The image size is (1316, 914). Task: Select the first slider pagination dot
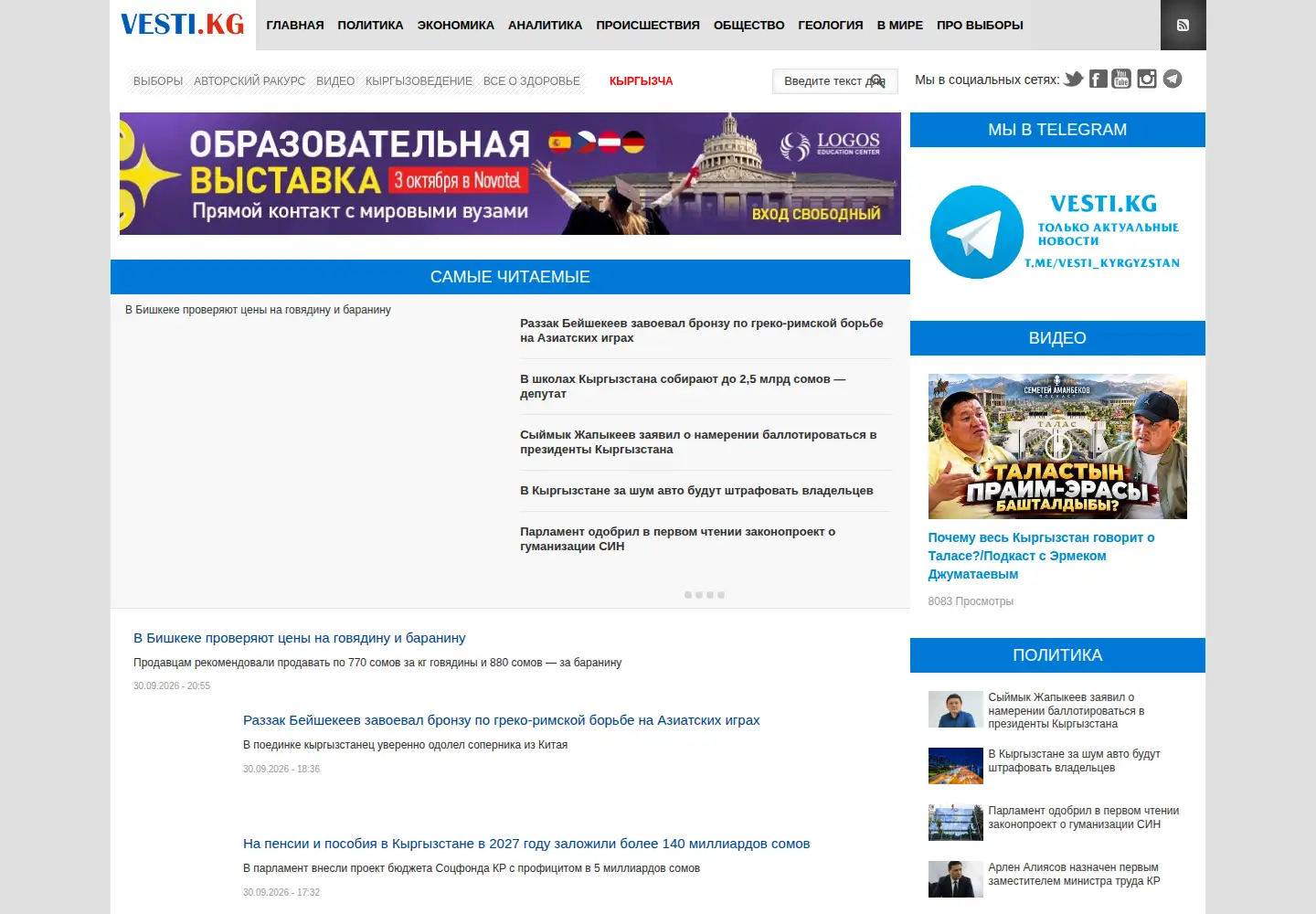688,595
